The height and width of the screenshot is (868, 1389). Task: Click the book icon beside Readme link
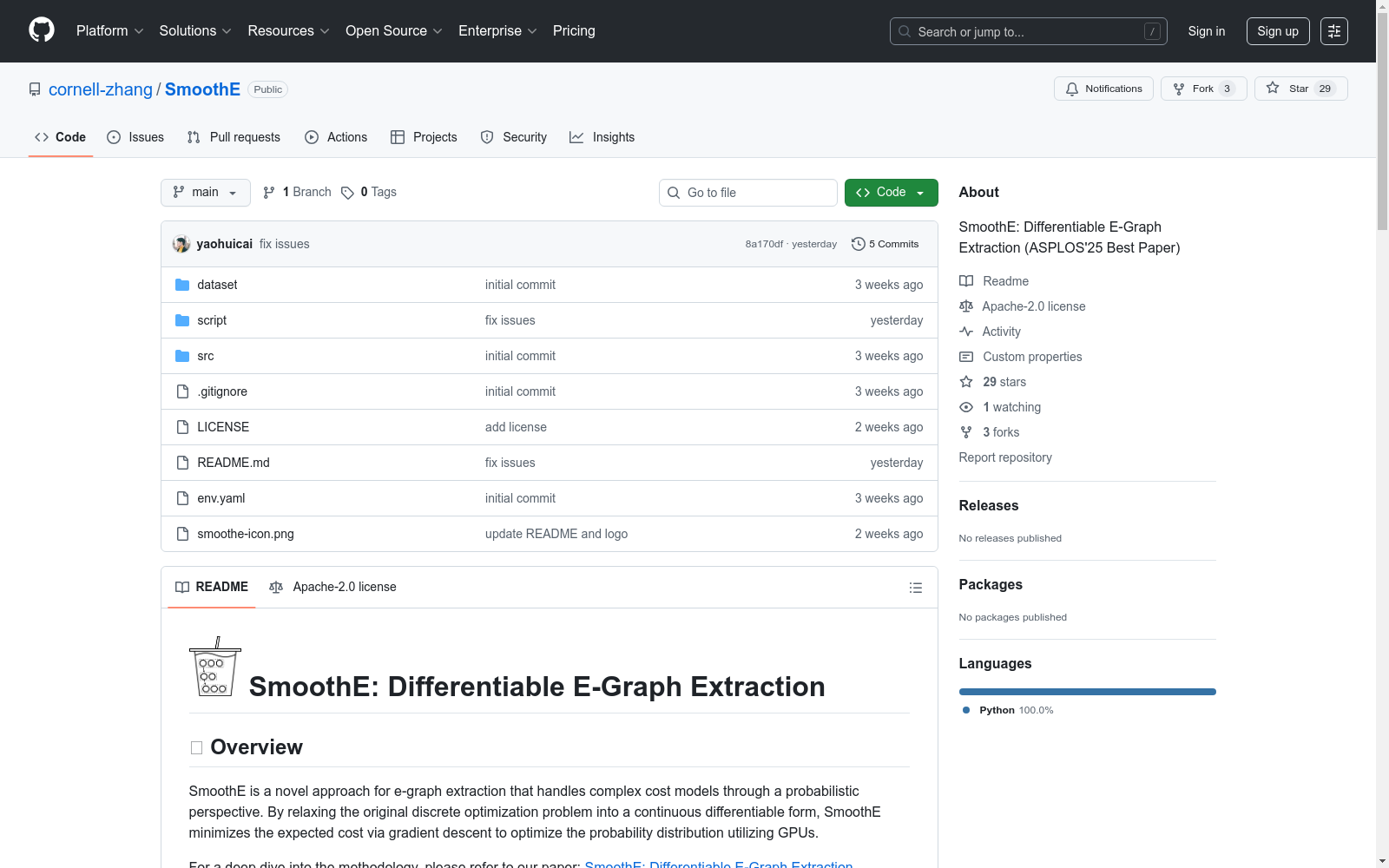(x=966, y=281)
